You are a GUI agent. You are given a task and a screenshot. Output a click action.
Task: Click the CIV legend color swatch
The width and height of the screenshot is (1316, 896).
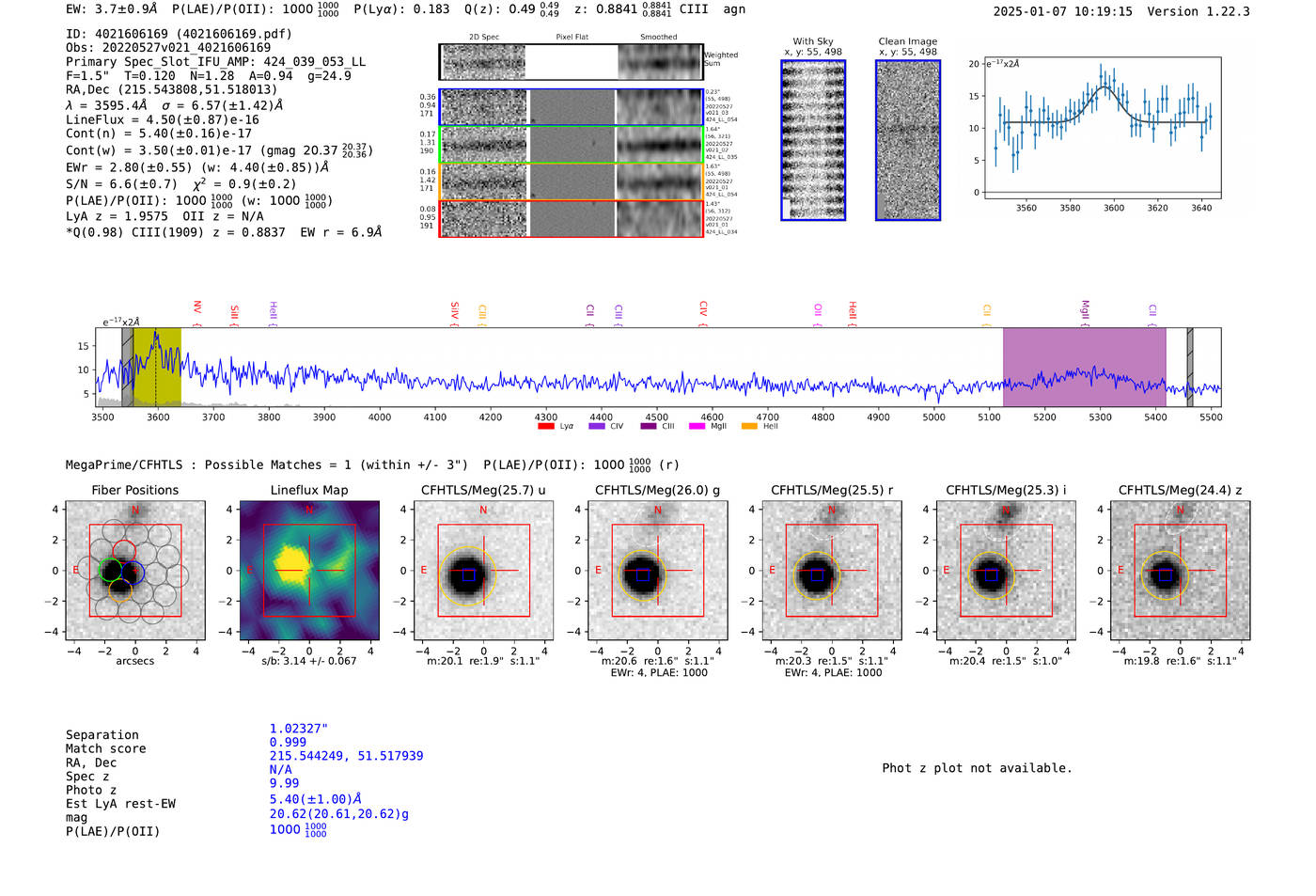(596, 426)
